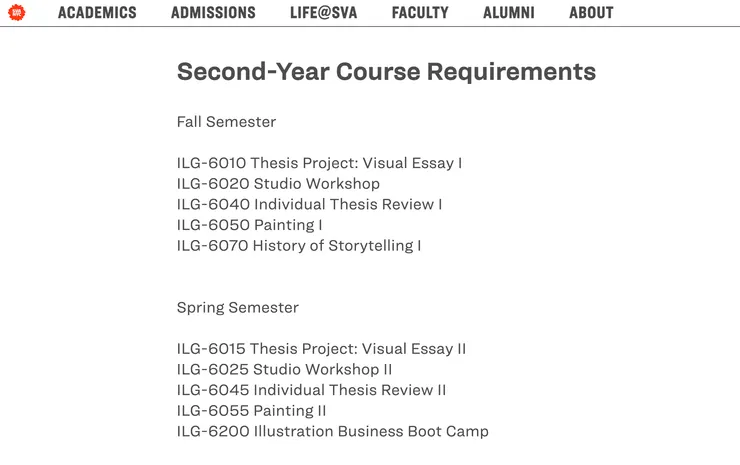Screen dimensions: 740x465
Task: Select ILG-6045 Individual Thesis Review II
Action: 311,390
